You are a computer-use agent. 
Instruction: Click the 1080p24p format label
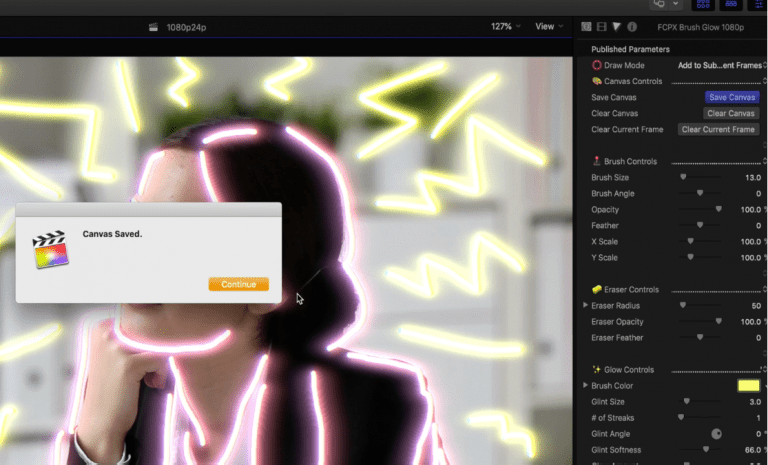(x=186, y=27)
